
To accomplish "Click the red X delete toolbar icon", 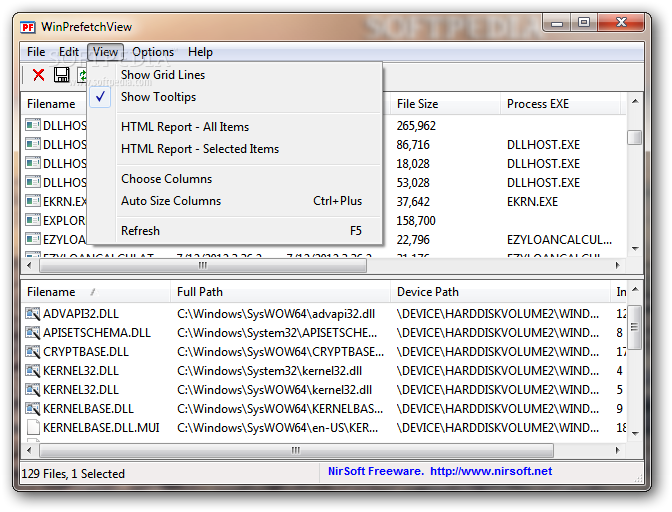I will pos(39,75).
